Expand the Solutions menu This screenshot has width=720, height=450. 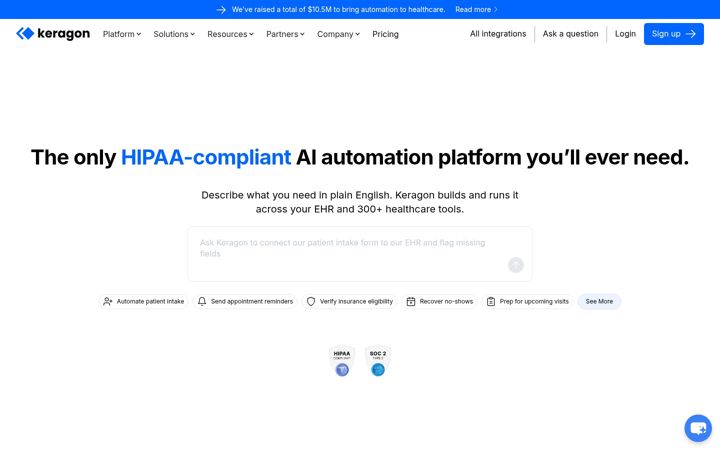(x=174, y=34)
